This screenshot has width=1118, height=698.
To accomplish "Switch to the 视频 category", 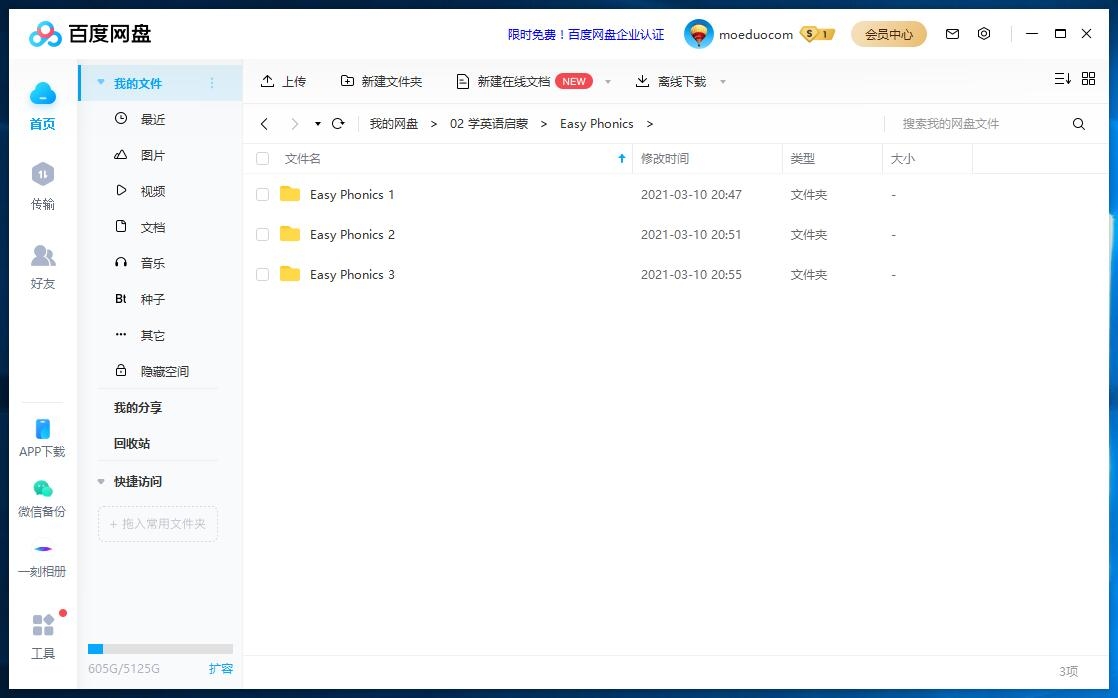I will [x=152, y=190].
